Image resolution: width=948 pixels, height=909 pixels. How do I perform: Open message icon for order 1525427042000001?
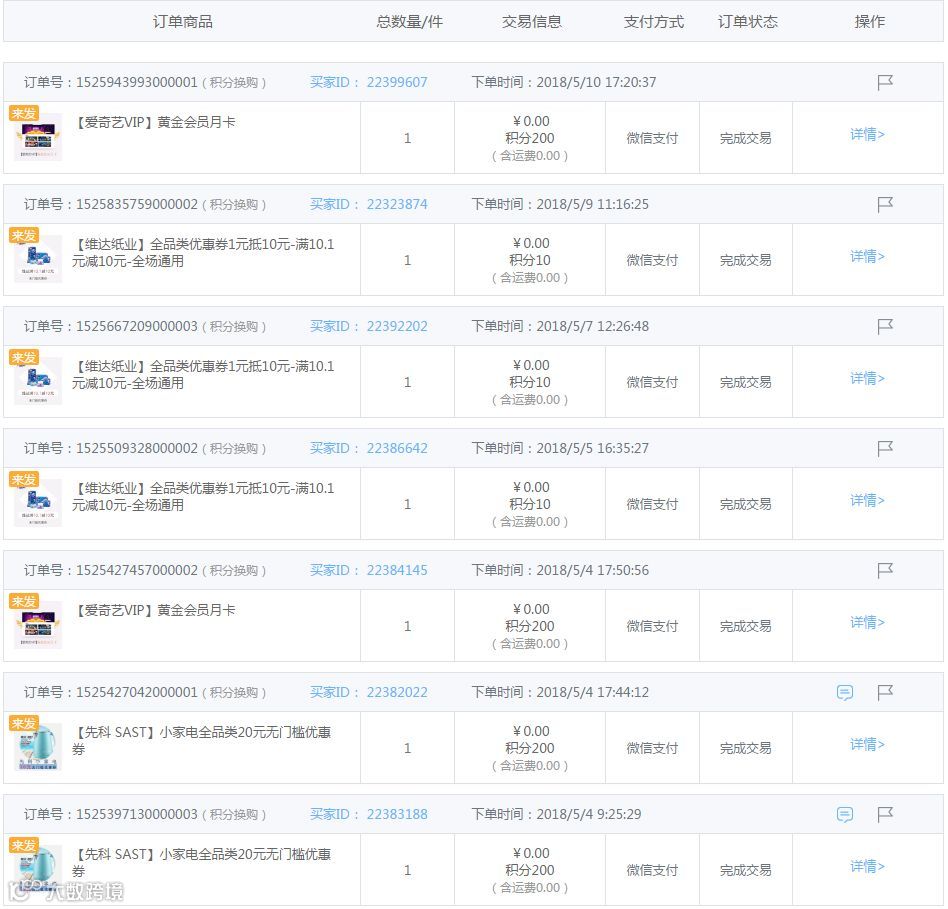[x=845, y=692]
